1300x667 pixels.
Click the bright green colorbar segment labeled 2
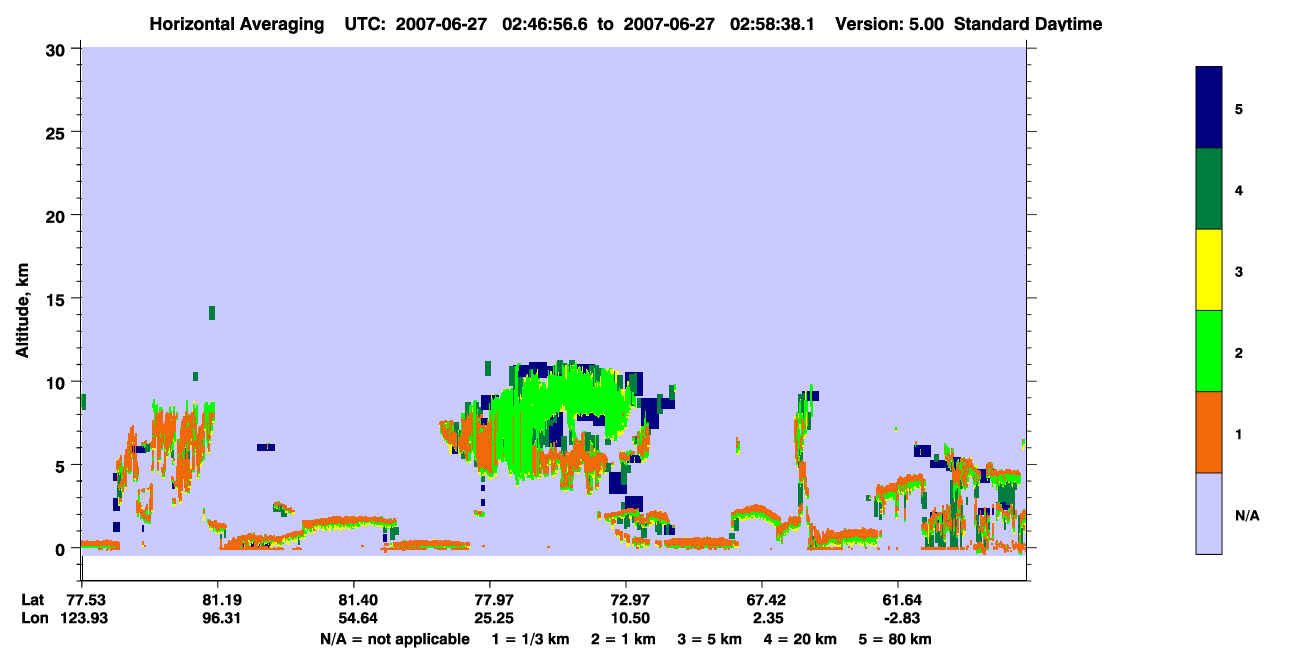tap(1209, 351)
